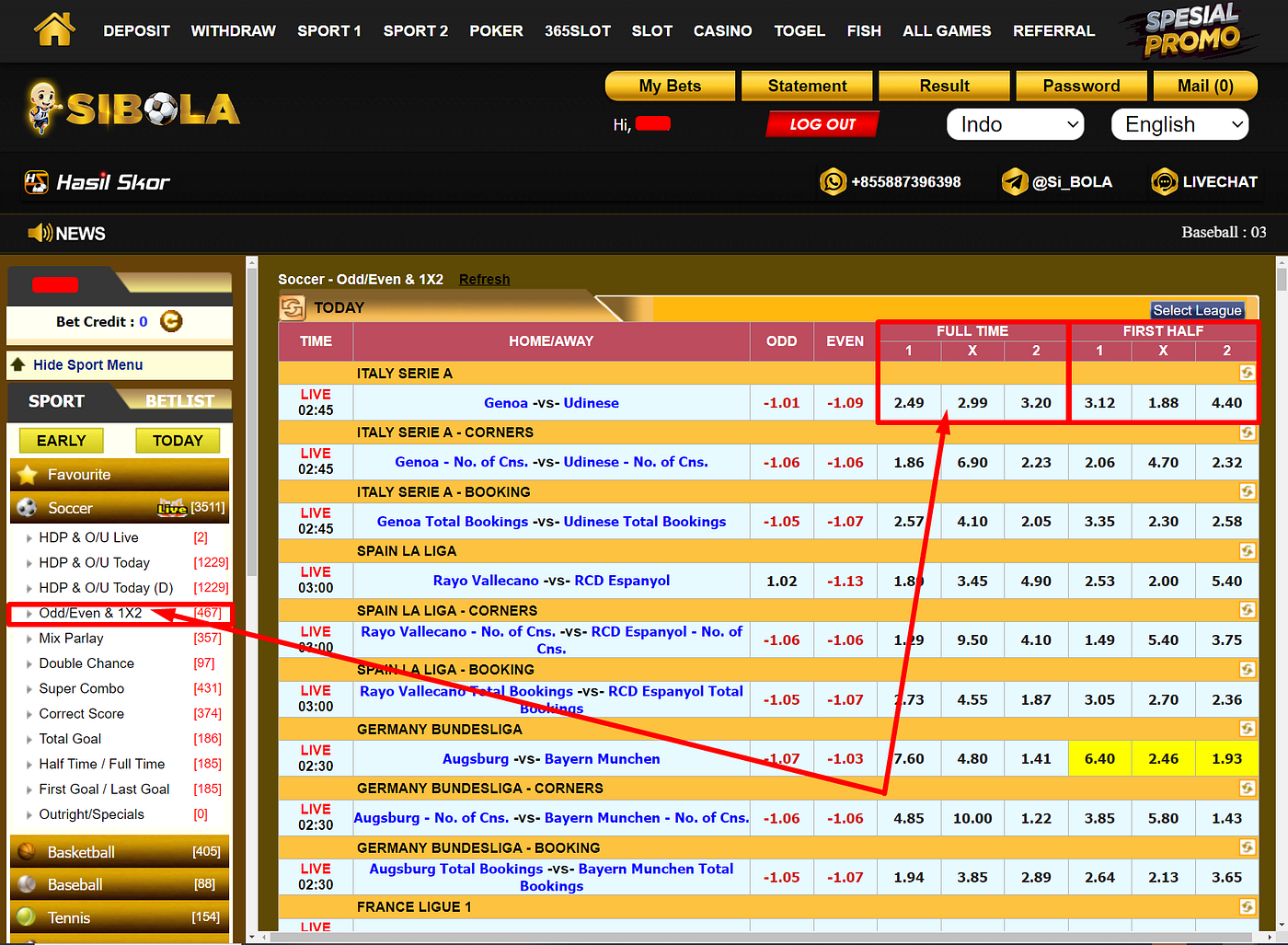Go to the CASINO section
The width and height of the screenshot is (1288, 945).
click(x=723, y=30)
